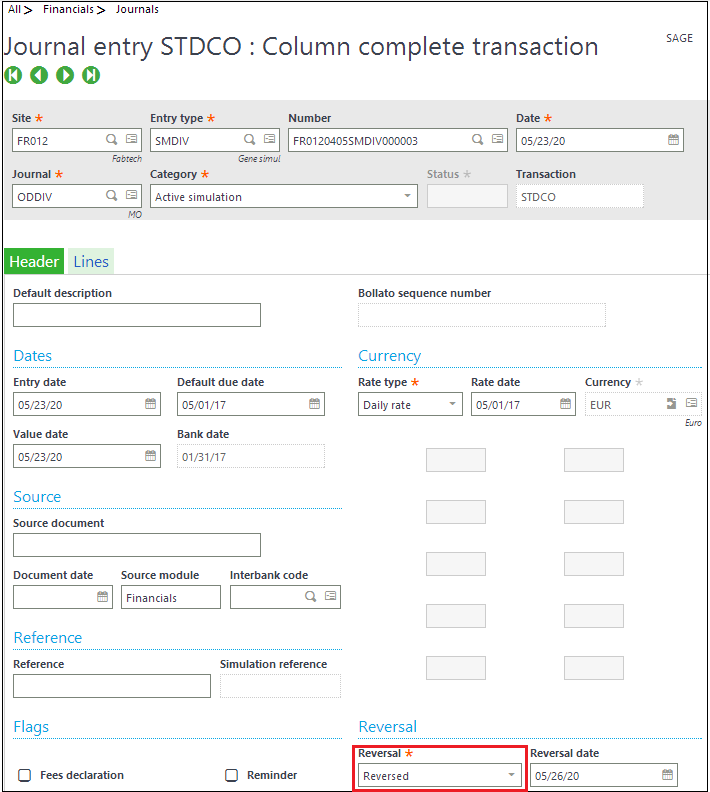Open the Rate date calendar picker
Screen dimensions: 710x792
click(565, 404)
